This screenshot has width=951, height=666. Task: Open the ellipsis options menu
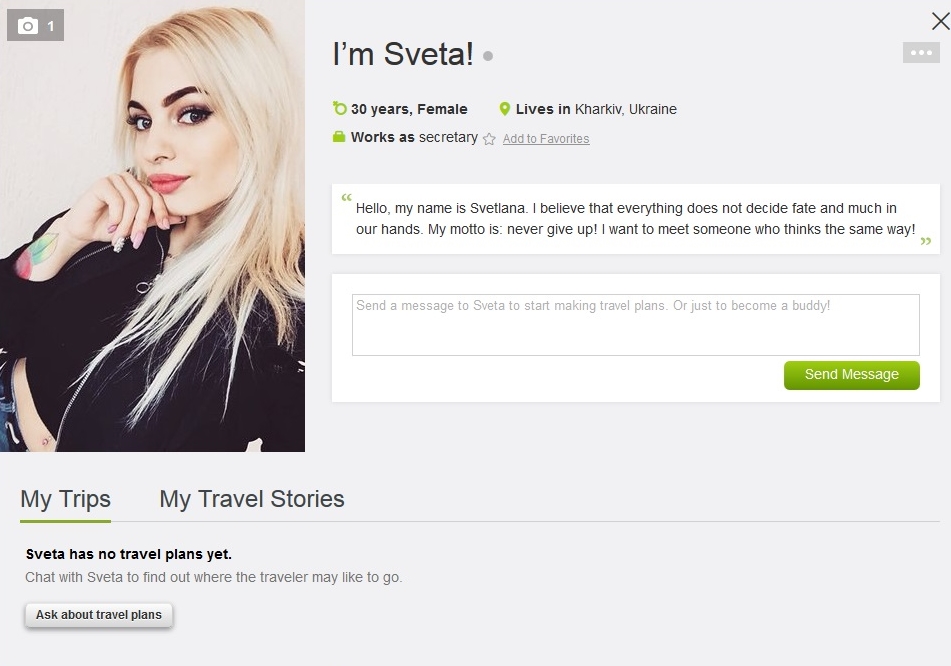[920, 51]
